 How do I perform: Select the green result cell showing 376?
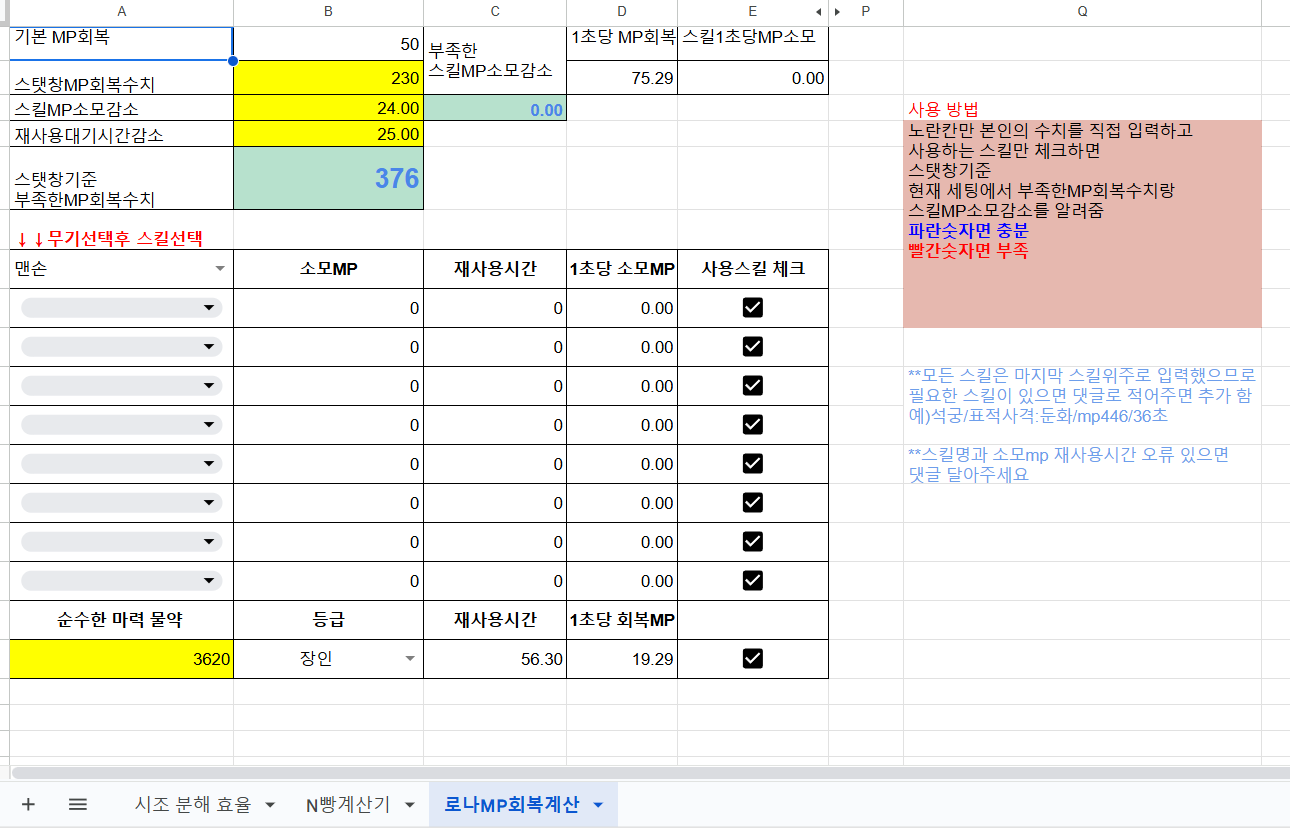tap(329, 178)
